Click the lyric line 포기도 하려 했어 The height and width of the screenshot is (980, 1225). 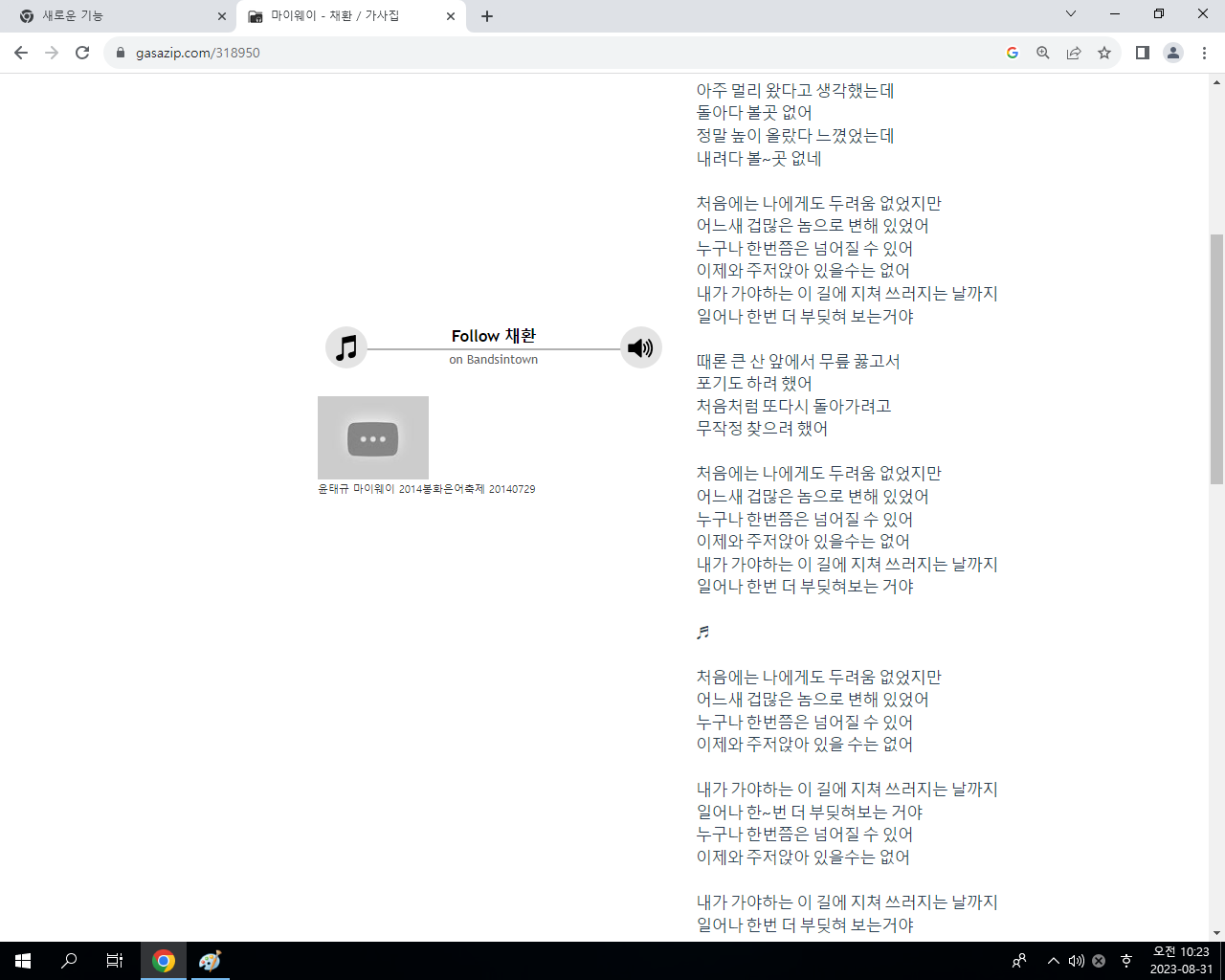pyautogui.click(x=754, y=384)
